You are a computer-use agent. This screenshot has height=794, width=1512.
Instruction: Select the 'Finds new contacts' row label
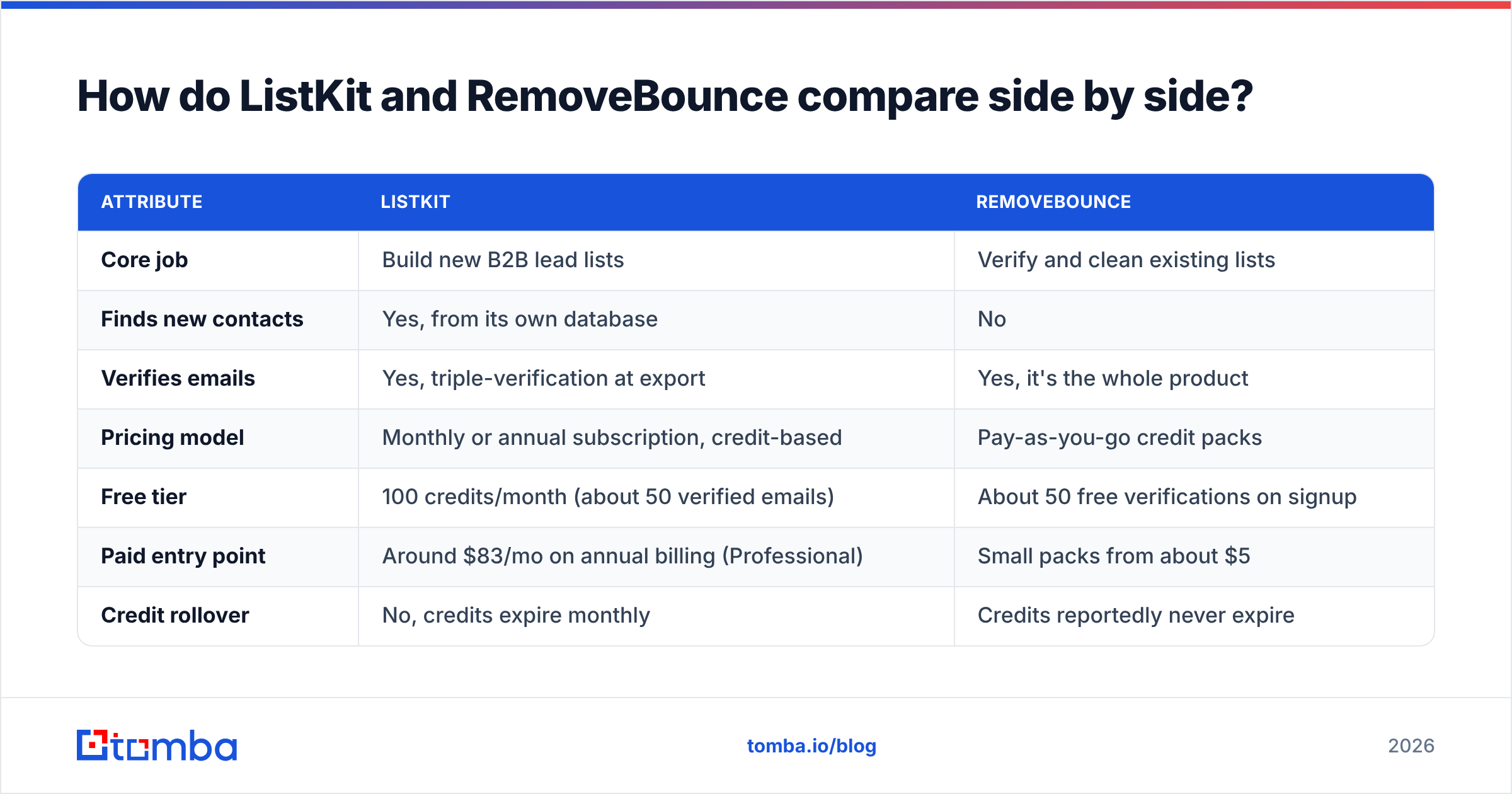coord(202,319)
